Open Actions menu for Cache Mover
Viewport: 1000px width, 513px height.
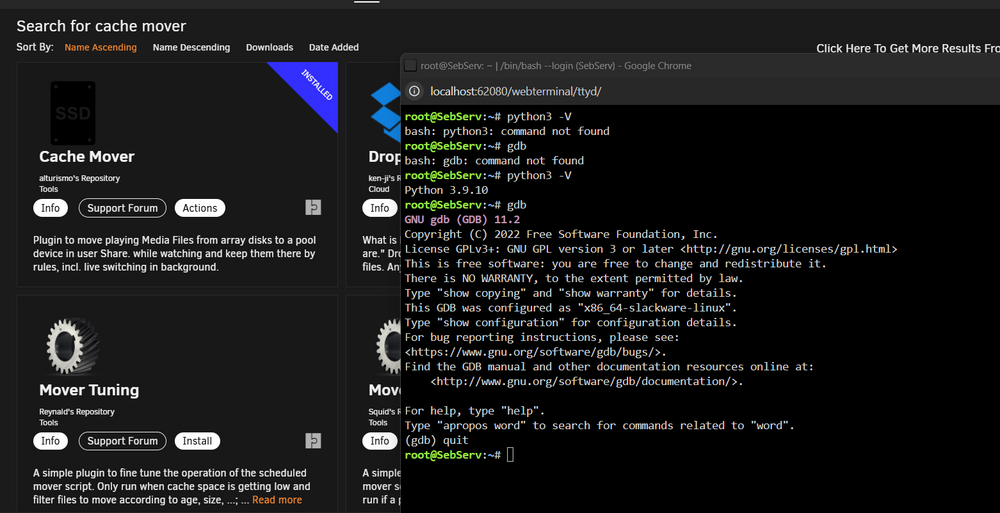click(200, 208)
